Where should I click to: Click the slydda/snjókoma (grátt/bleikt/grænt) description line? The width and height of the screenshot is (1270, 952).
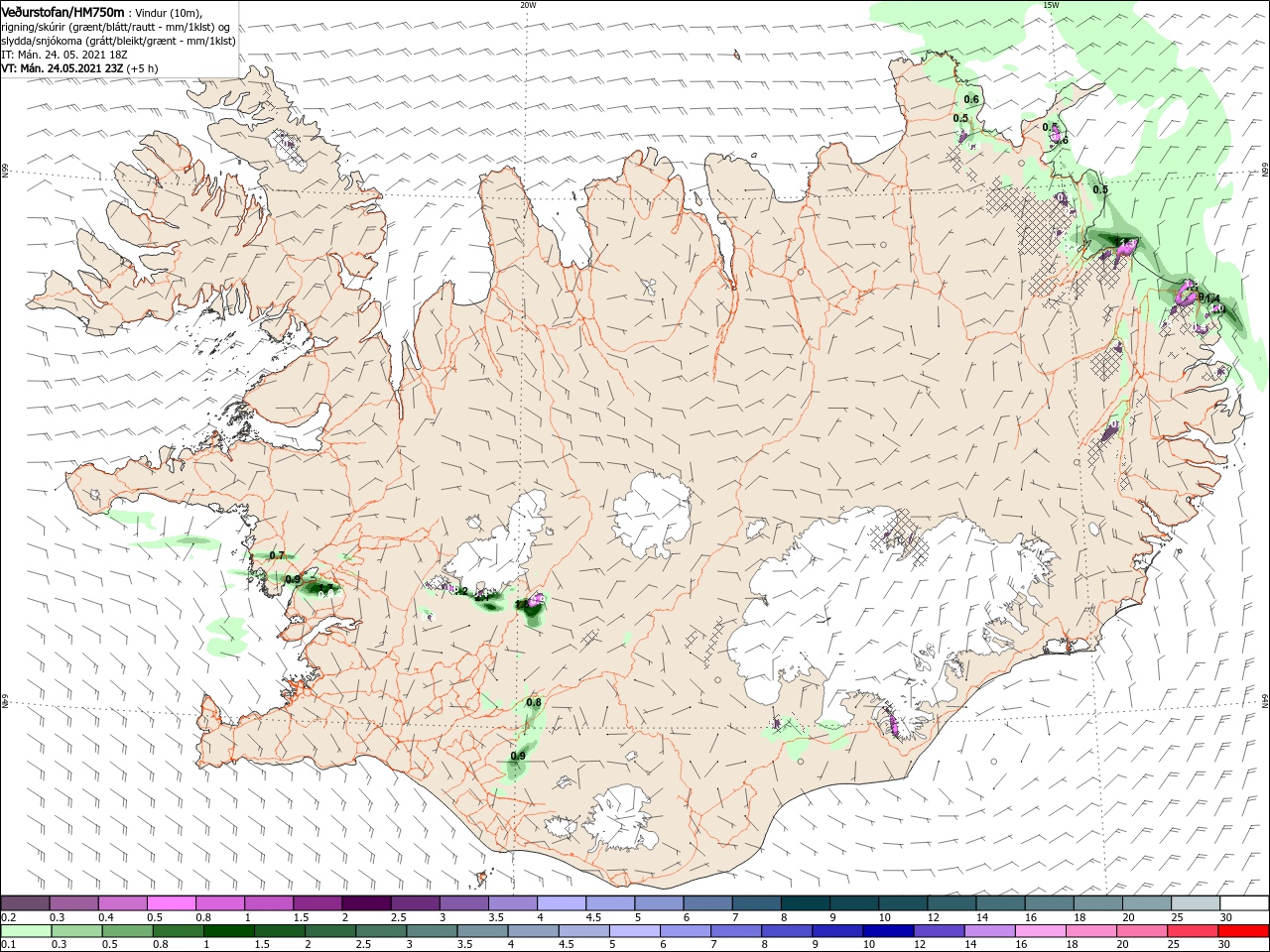(119, 41)
